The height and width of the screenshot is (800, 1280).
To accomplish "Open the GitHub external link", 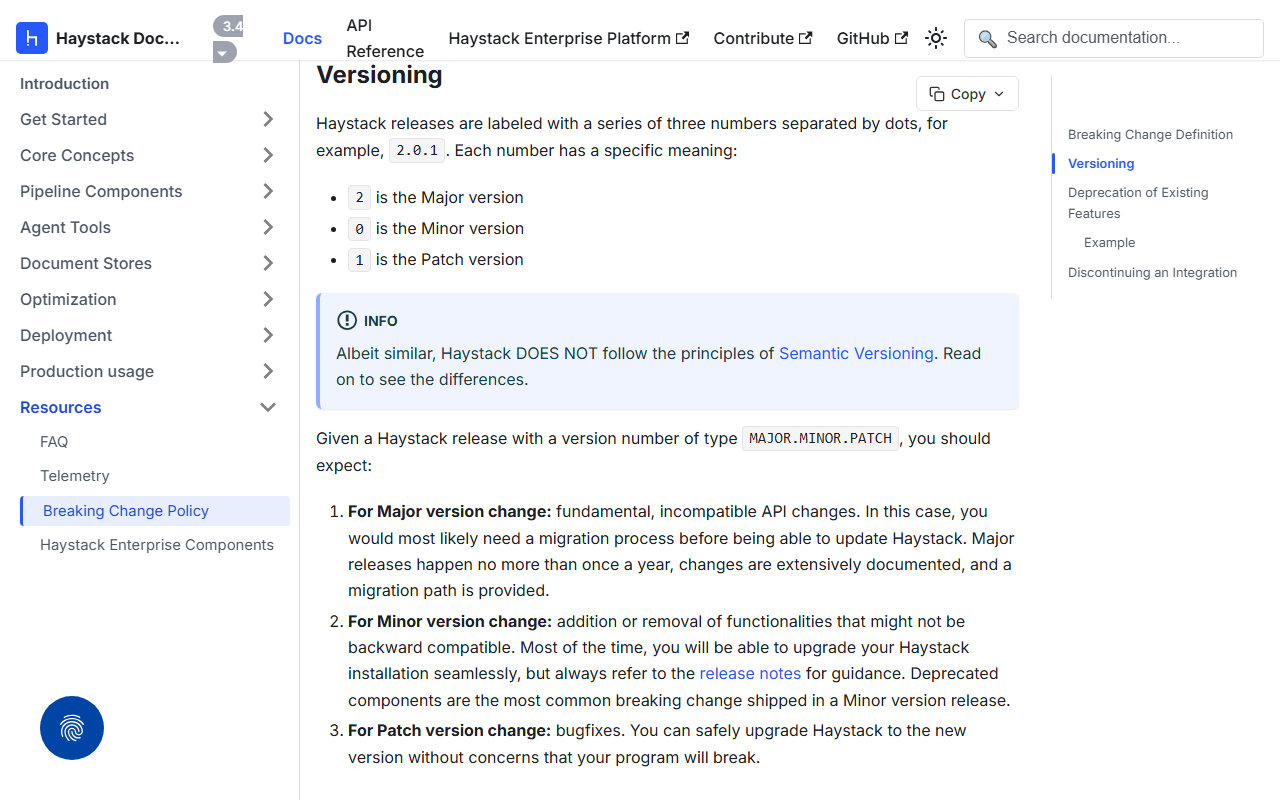I will pos(873,38).
